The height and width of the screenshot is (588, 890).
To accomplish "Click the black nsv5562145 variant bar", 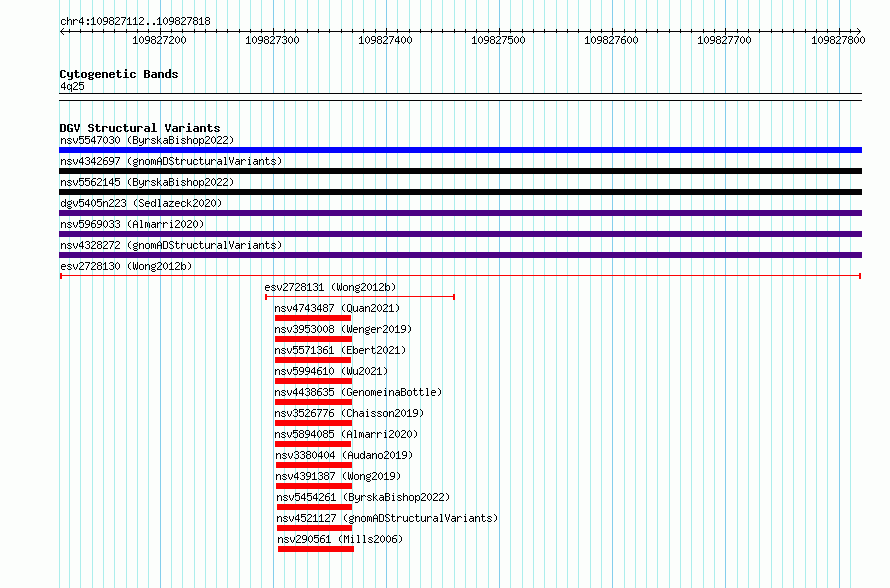I will 460,192.
